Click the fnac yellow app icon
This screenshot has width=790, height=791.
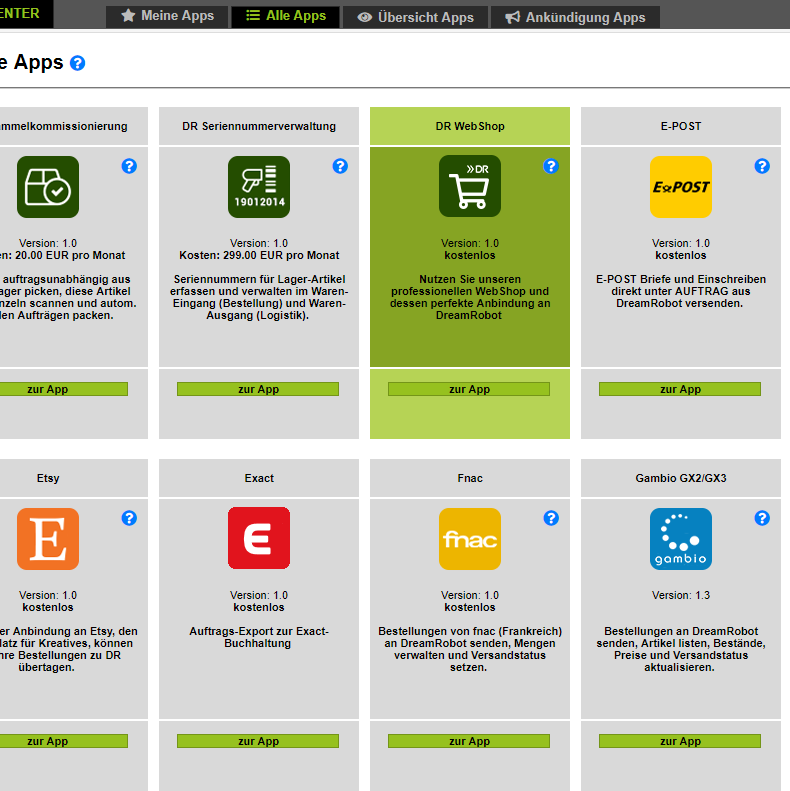point(470,539)
